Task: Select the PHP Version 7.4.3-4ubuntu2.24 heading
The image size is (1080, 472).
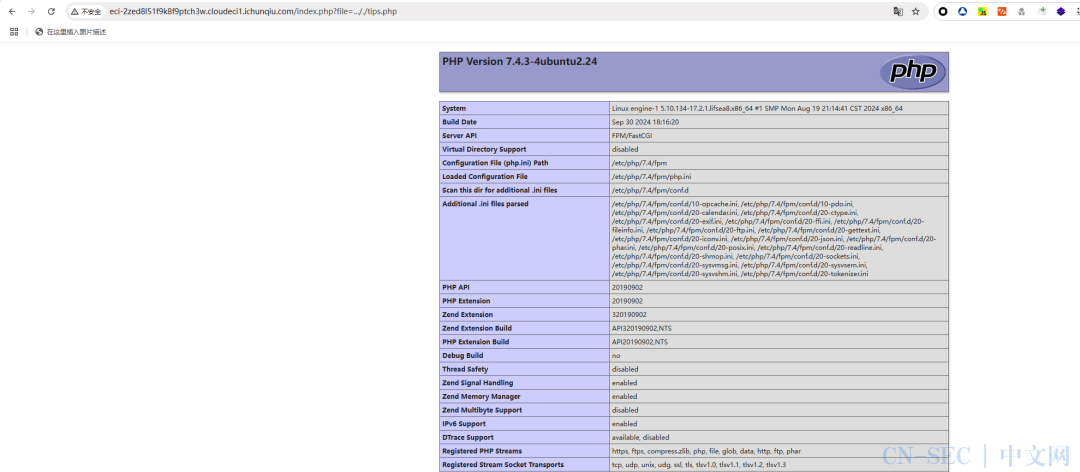Action: 519,61
